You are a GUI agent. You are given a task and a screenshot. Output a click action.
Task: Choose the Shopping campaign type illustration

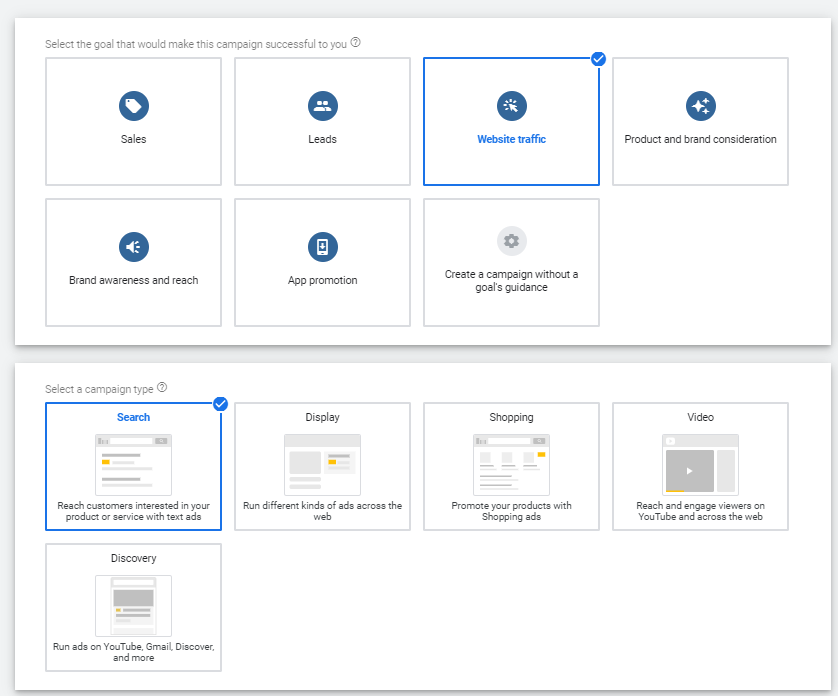pos(511,465)
